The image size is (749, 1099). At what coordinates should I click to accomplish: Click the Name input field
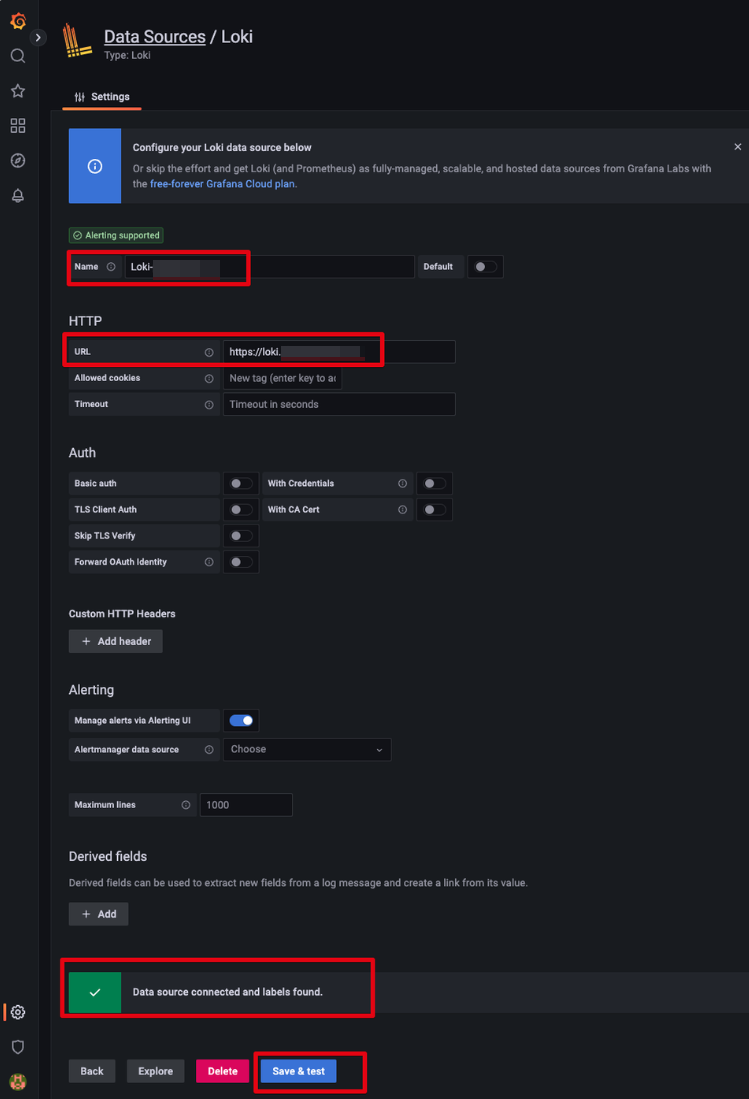(x=269, y=267)
